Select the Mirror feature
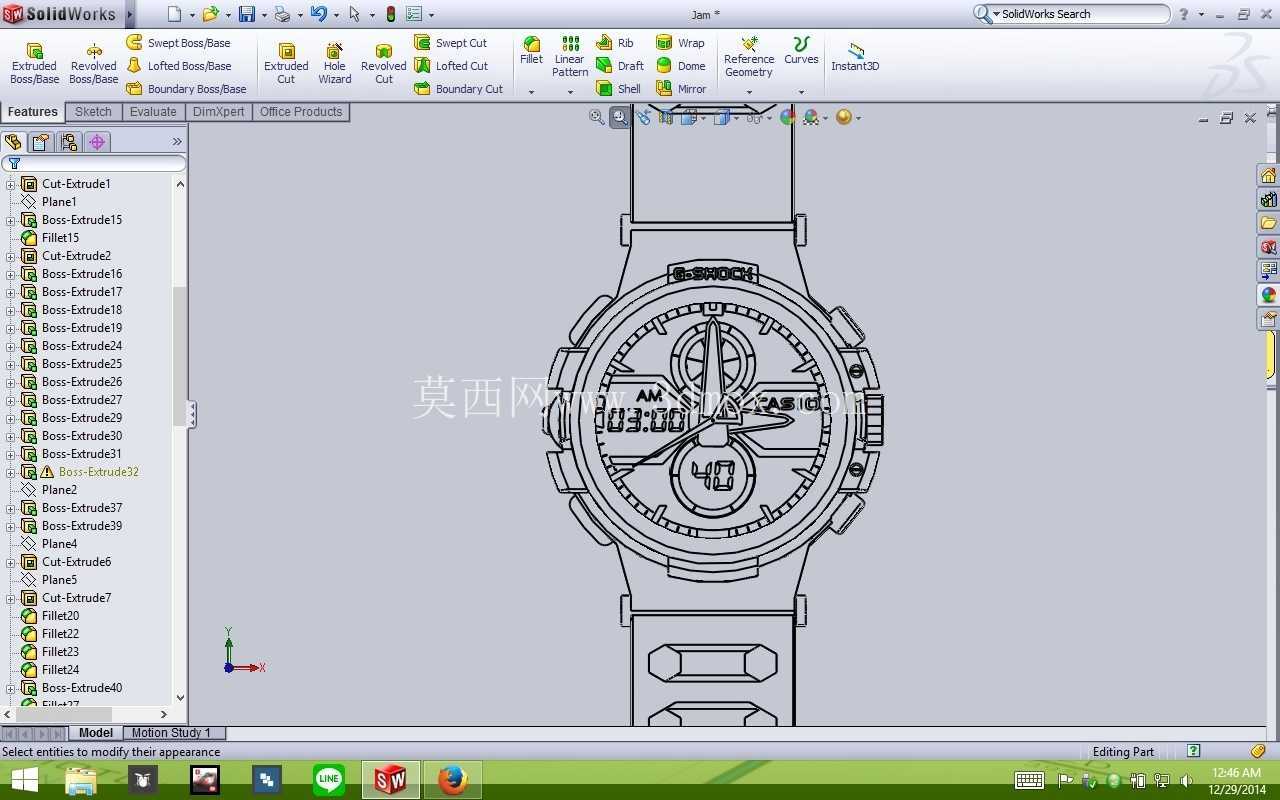Screen dimensions: 1280x800 point(681,89)
